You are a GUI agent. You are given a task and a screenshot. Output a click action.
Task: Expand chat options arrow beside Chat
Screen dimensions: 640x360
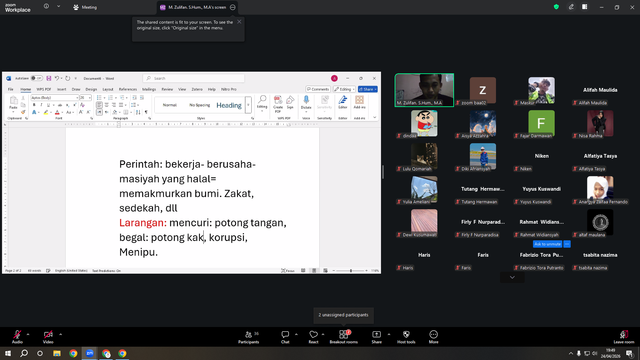(296, 334)
